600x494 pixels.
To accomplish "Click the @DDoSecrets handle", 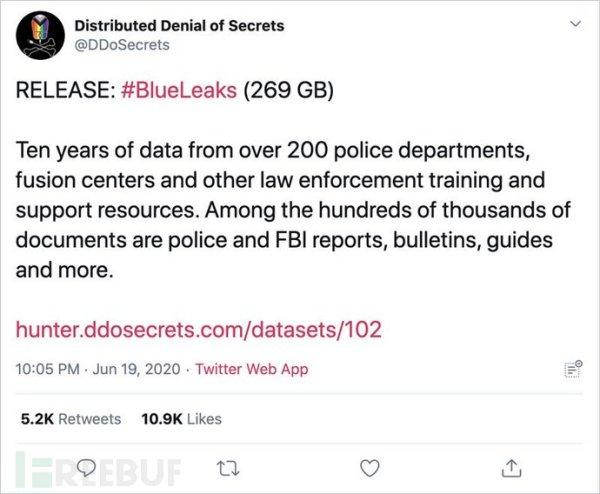I will (122, 45).
